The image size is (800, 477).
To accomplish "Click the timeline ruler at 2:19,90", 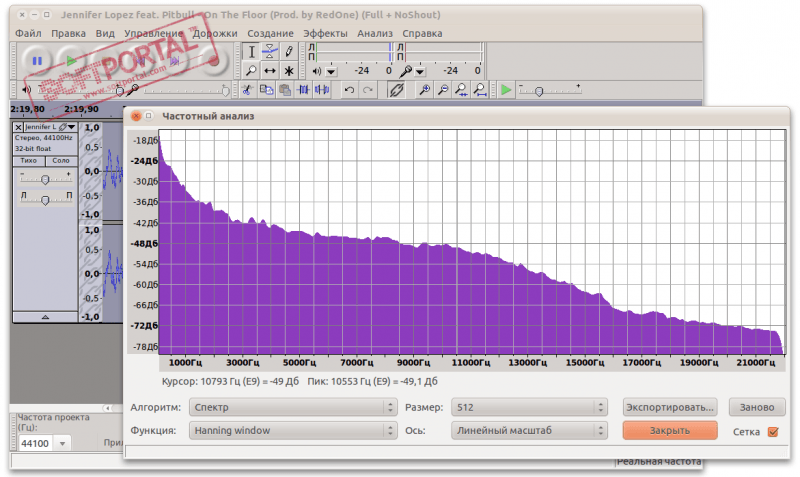I will [x=81, y=109].
